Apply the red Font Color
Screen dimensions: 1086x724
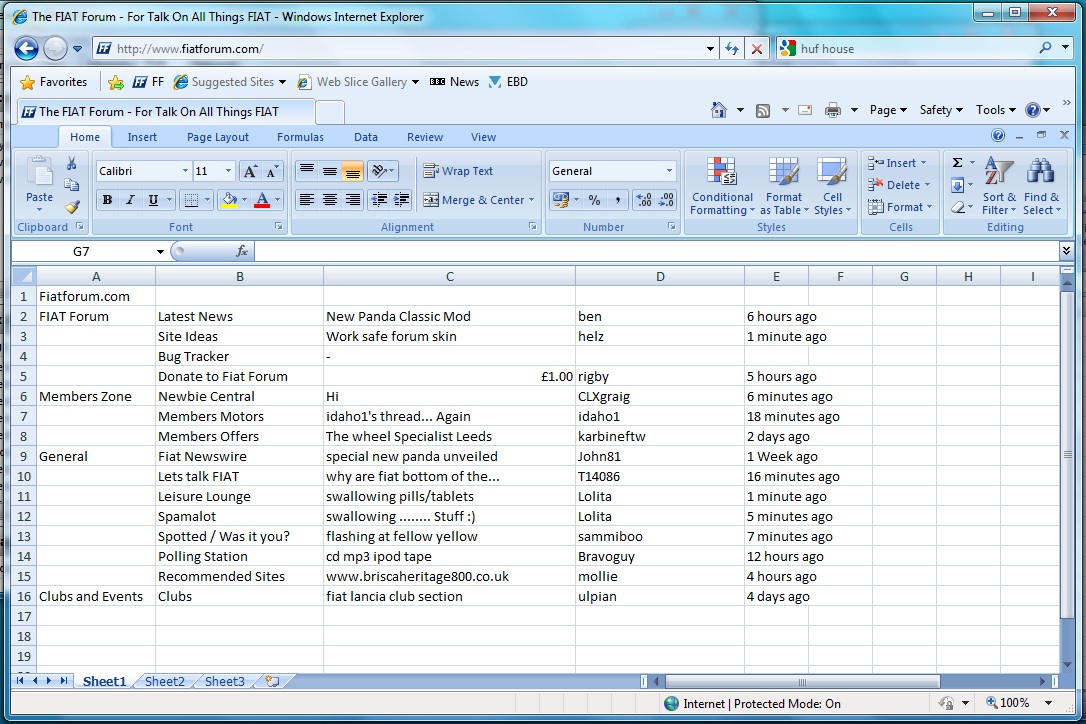[262, 200]
